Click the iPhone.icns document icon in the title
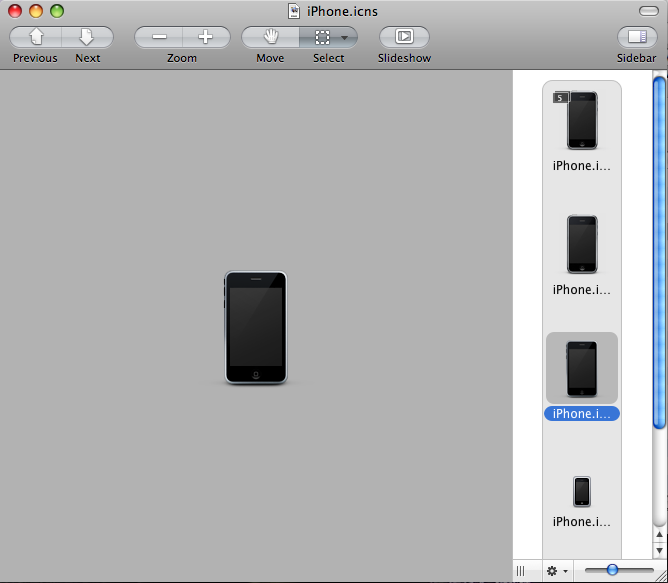The width and height of the screenshot is (668, 583). (x=294, y=11)
